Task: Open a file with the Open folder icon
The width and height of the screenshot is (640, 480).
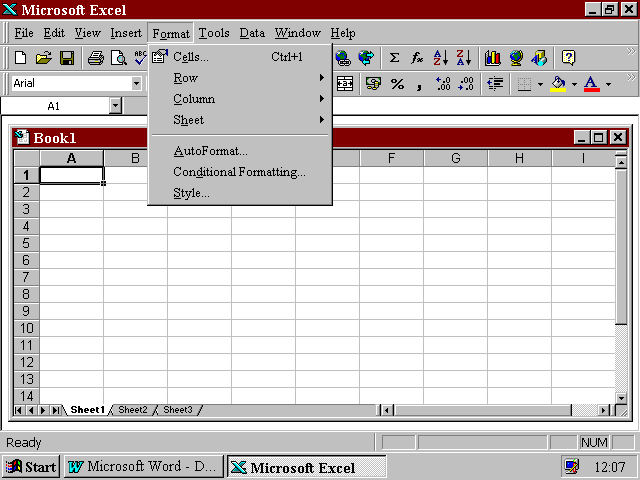Action: point(44,58)
